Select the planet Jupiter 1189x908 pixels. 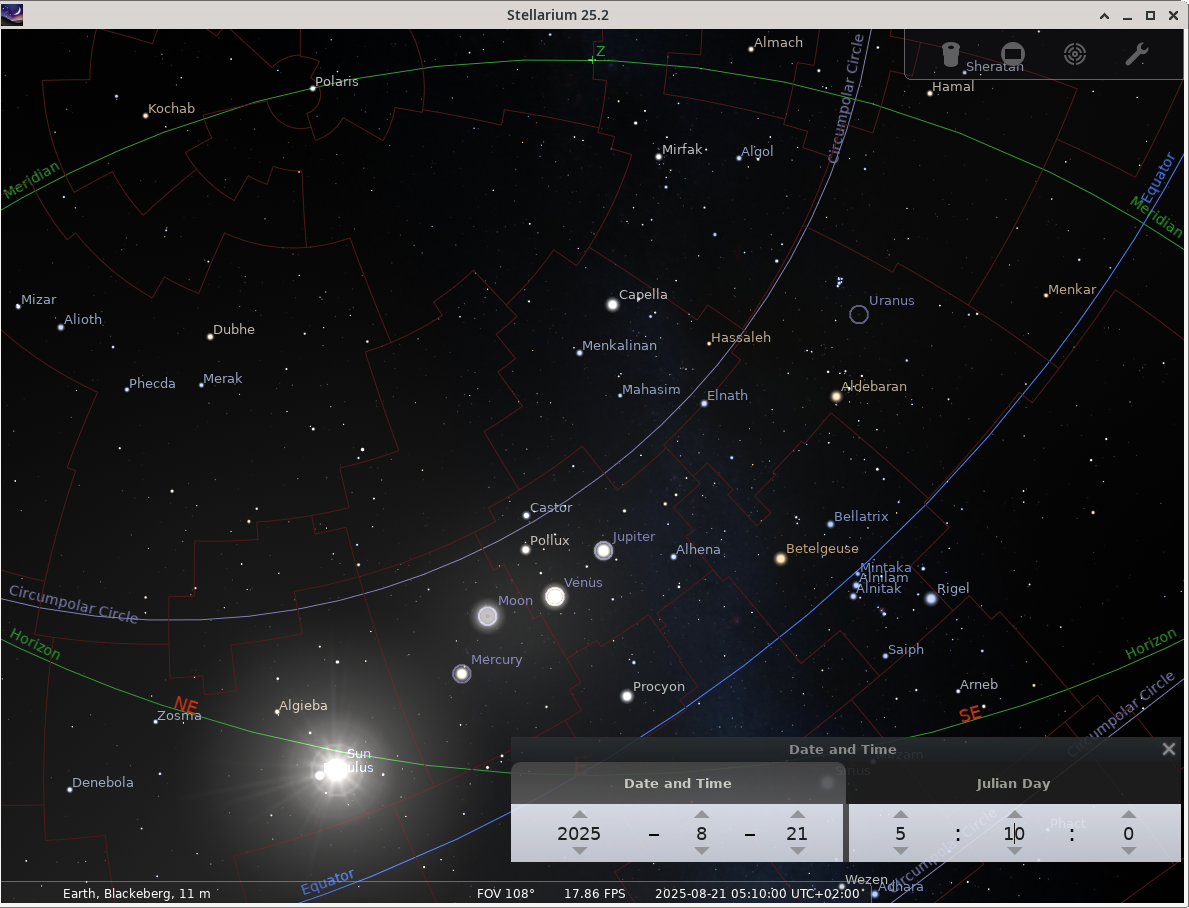604,551
